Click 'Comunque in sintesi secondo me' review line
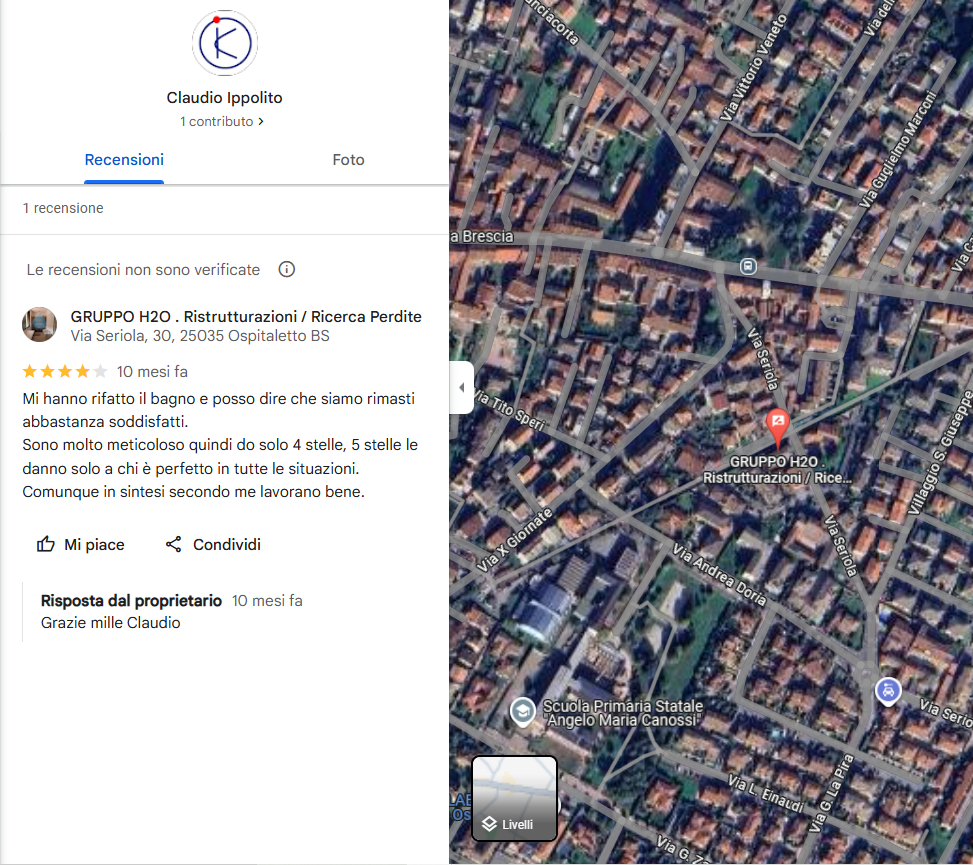The width and height of the screenshot is (973, 865). click(x=194, y=492)
